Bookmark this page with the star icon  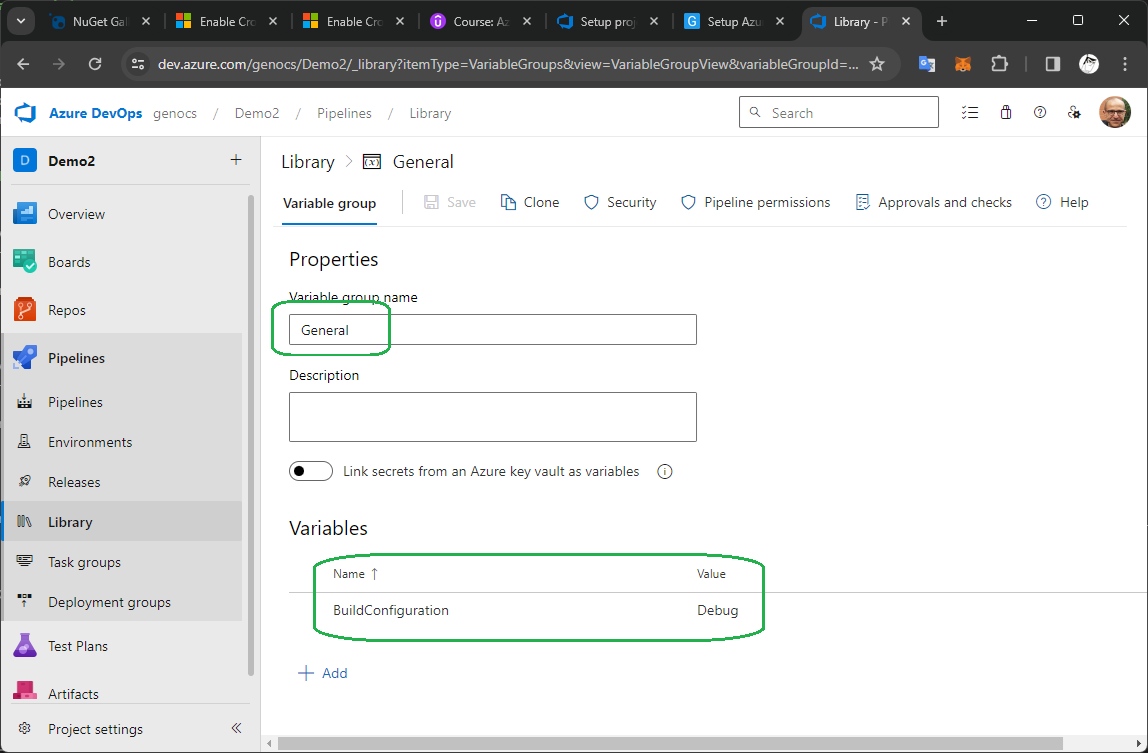pos(877,64)
